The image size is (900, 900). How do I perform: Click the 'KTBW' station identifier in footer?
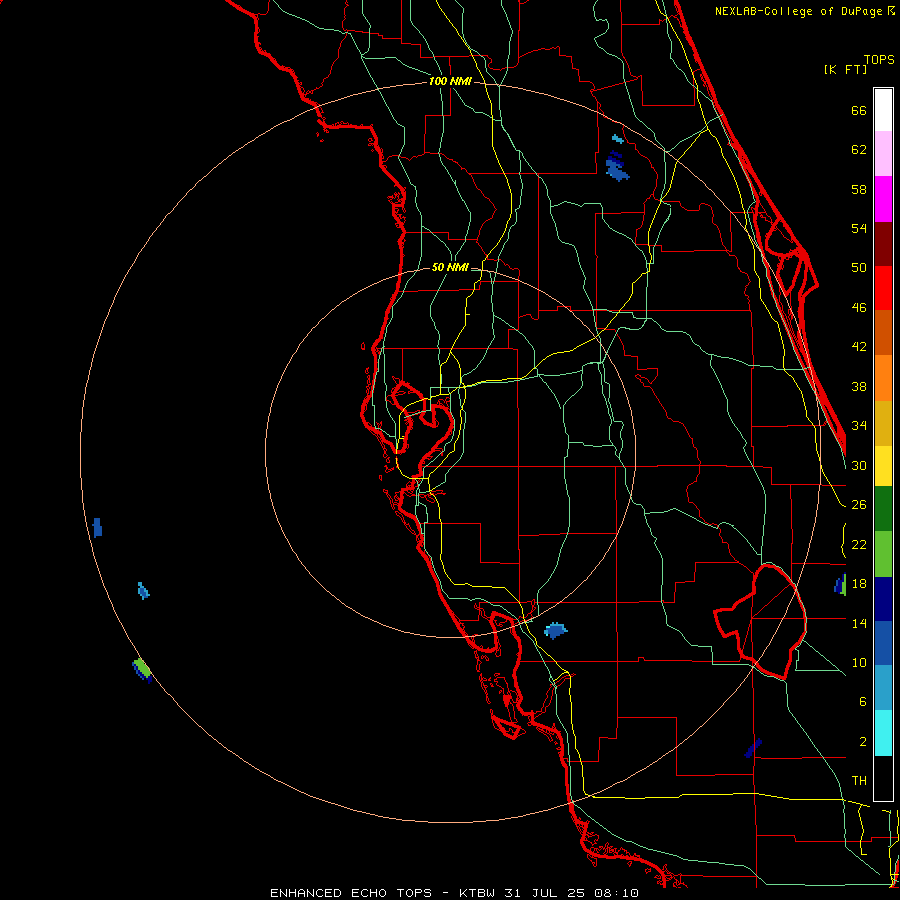476,893
